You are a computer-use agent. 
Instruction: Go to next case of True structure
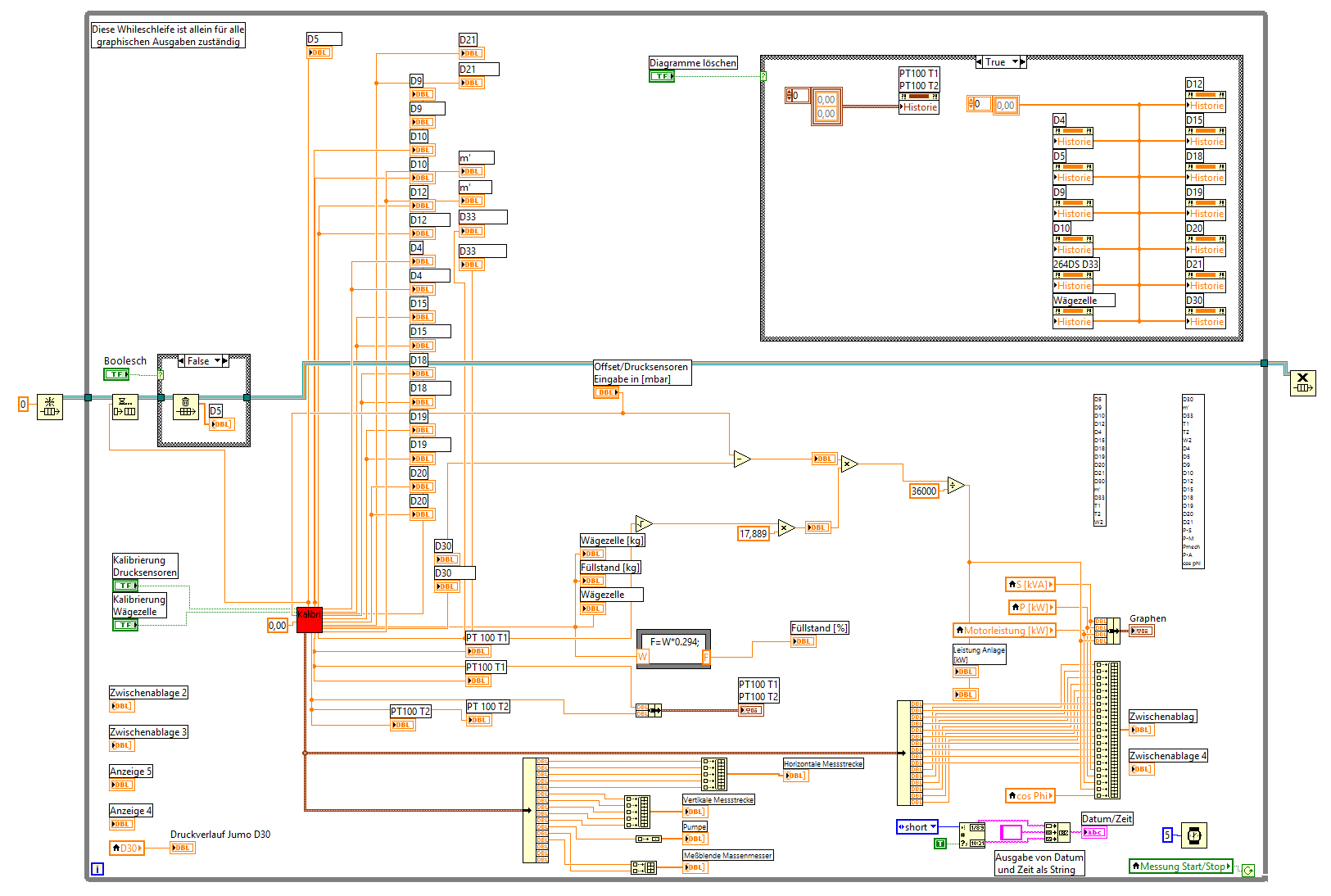click(1023, 62)
